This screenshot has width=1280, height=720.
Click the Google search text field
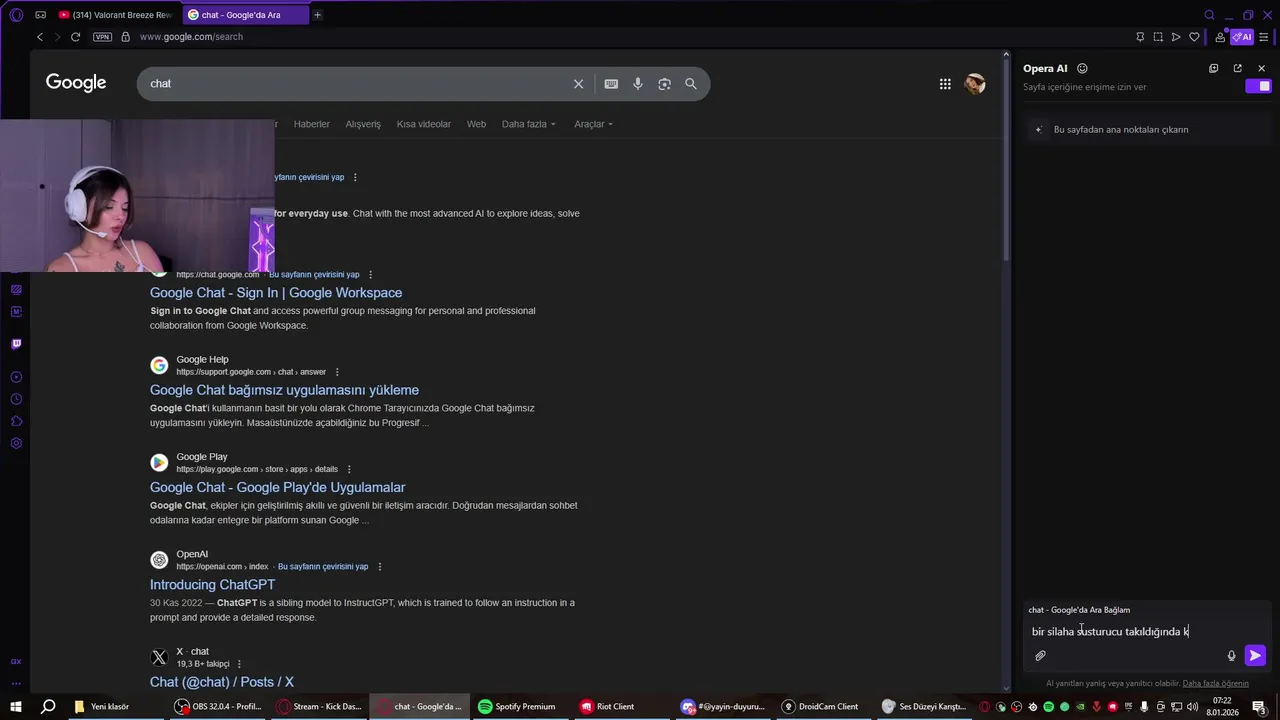[355, 84]
